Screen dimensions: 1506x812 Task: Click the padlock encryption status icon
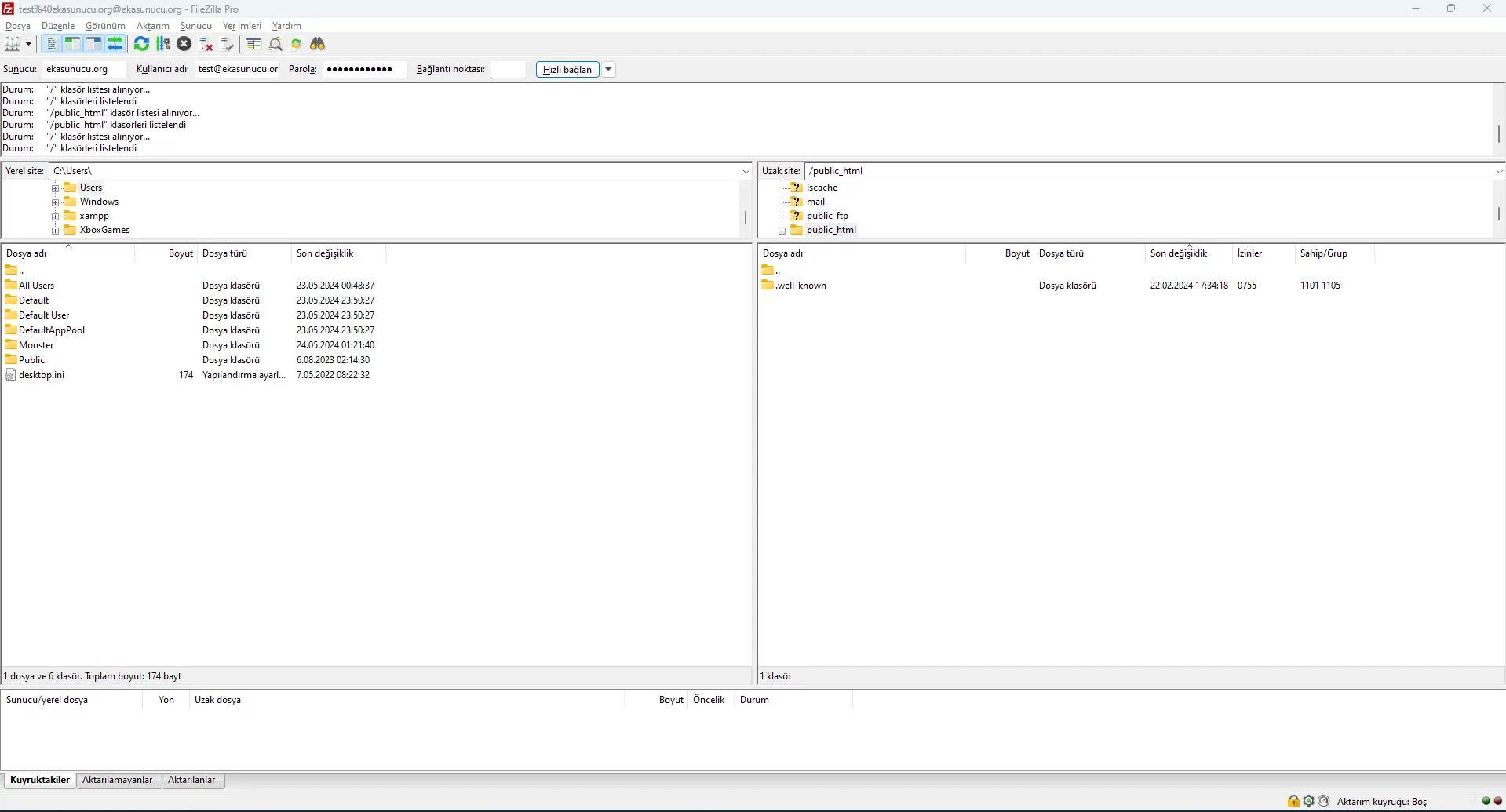(1293, 801)
